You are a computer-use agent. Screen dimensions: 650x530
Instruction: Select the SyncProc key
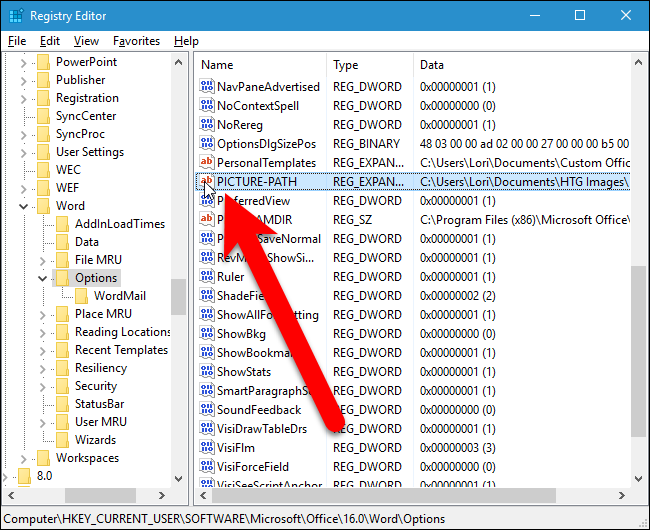[80, 134]
